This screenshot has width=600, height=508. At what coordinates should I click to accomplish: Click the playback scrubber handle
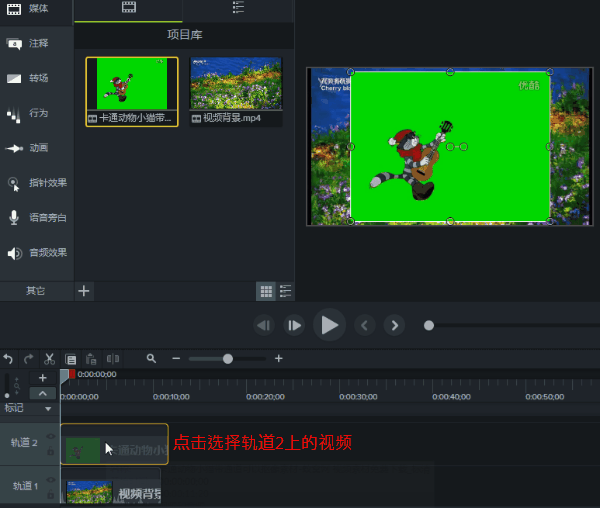pos(429,326)
